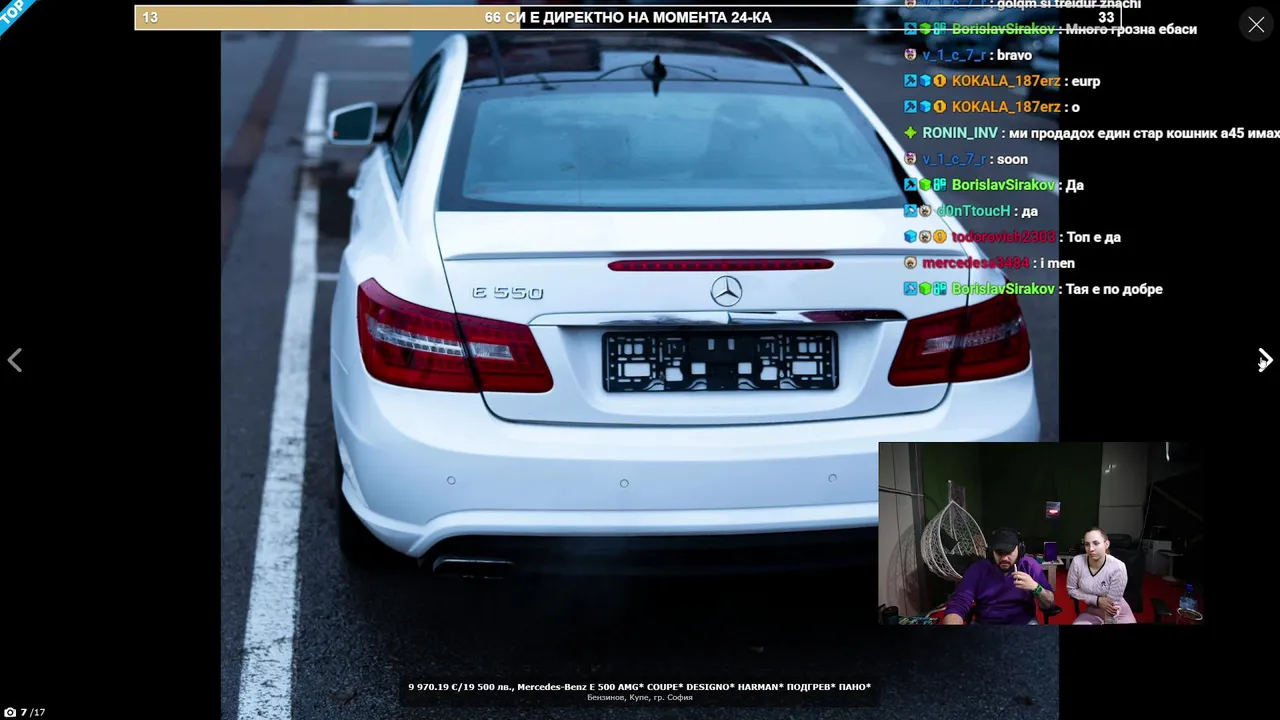The image size is (1280, 720).
Task: Open d0nTtoucH's chat username
Action: click(973, 211)
